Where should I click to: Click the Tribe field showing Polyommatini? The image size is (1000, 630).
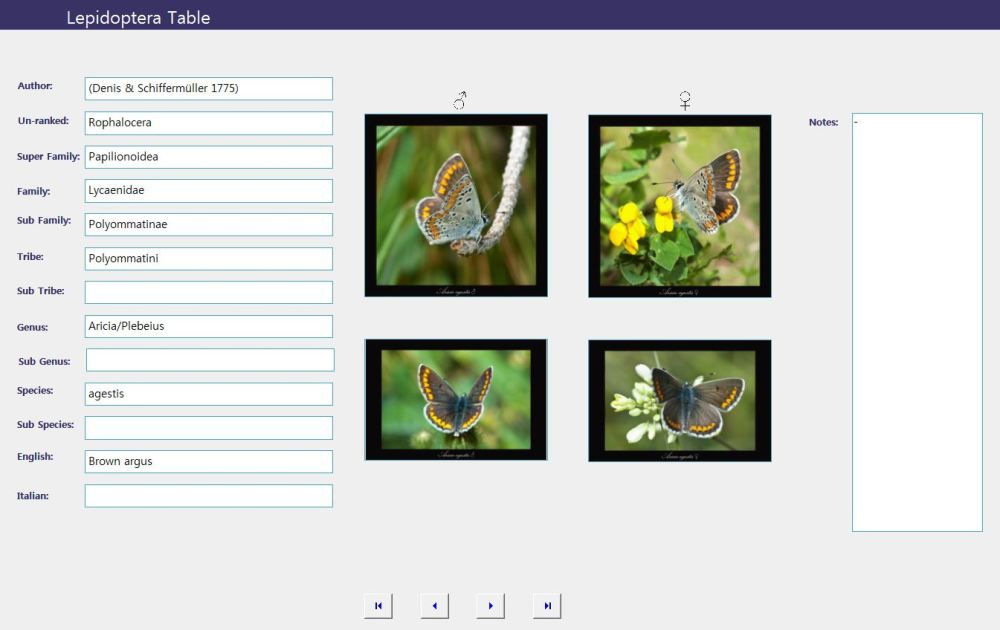(x=208, y=259)
